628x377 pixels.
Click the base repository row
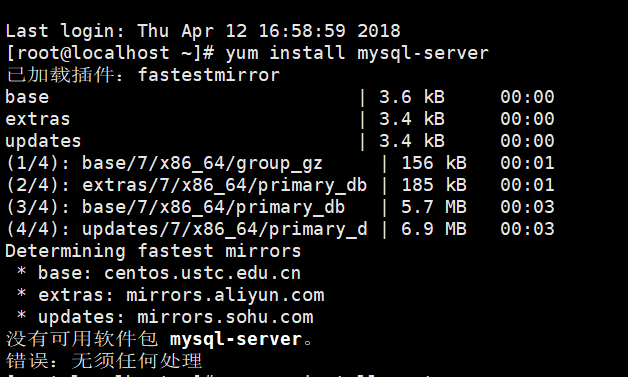(280, 97)
